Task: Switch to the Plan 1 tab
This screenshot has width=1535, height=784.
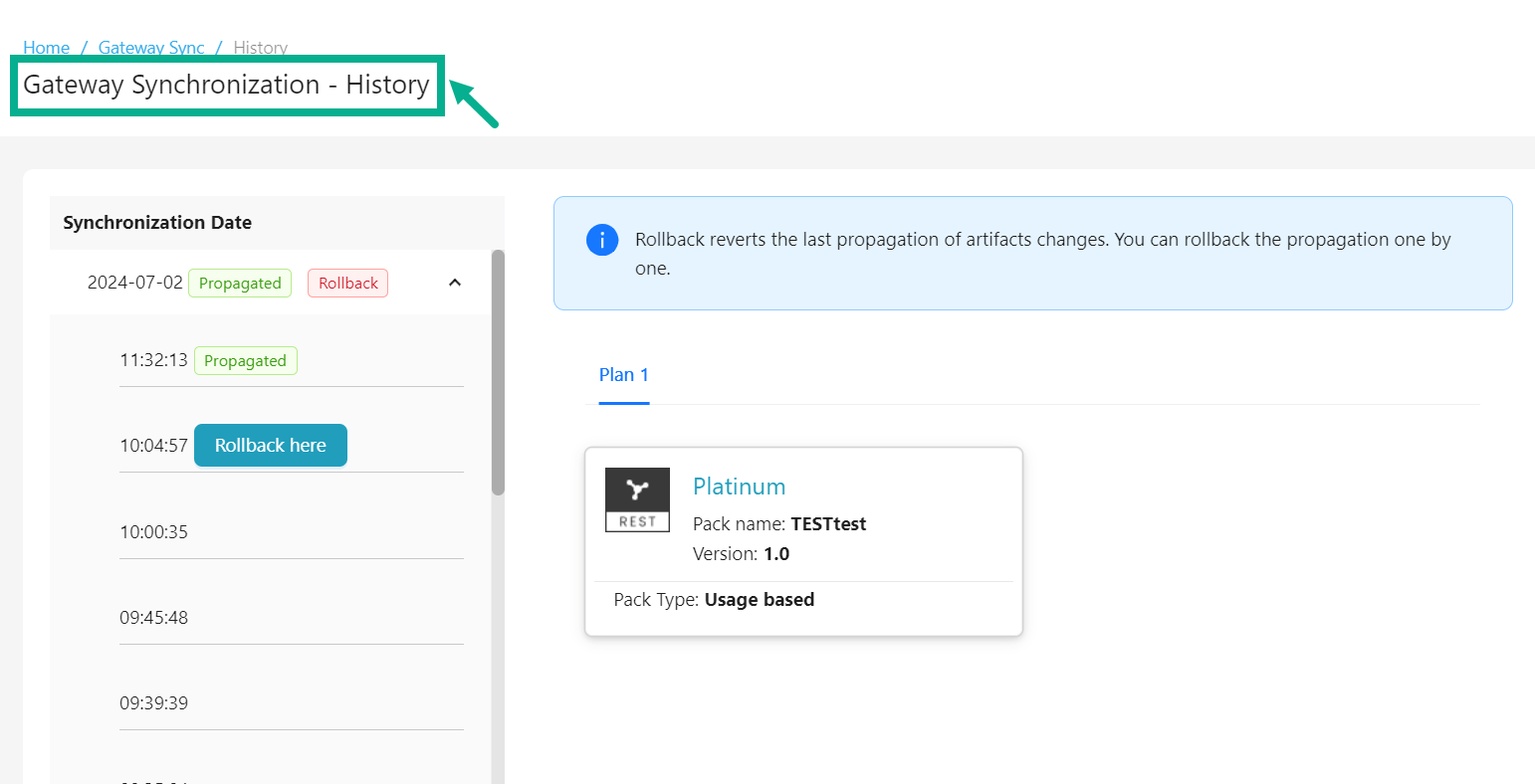Action: 623,375
